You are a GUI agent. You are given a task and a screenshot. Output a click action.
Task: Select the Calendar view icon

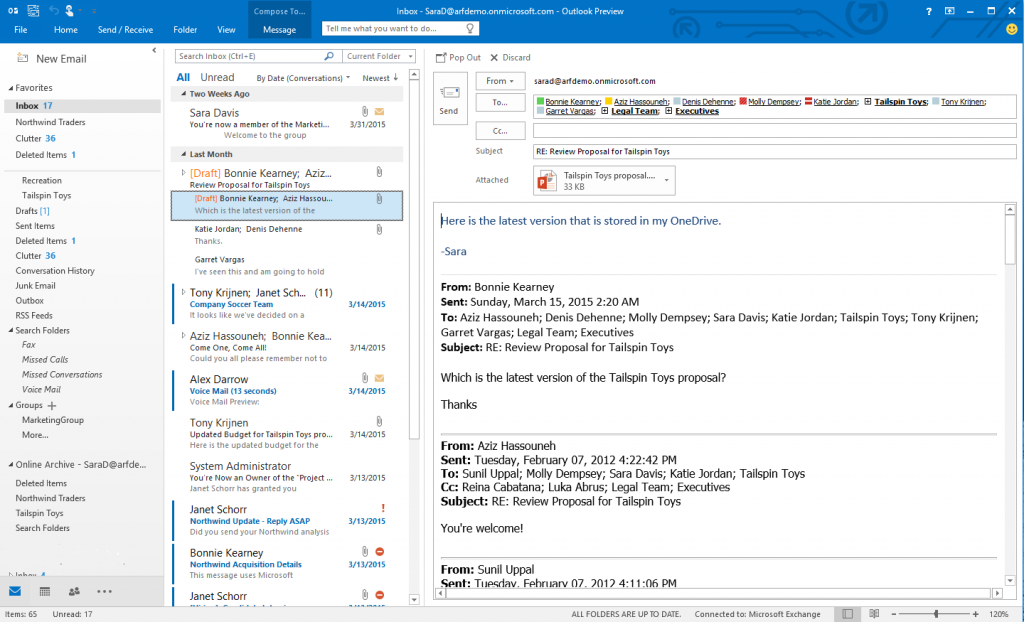(44, 592)
